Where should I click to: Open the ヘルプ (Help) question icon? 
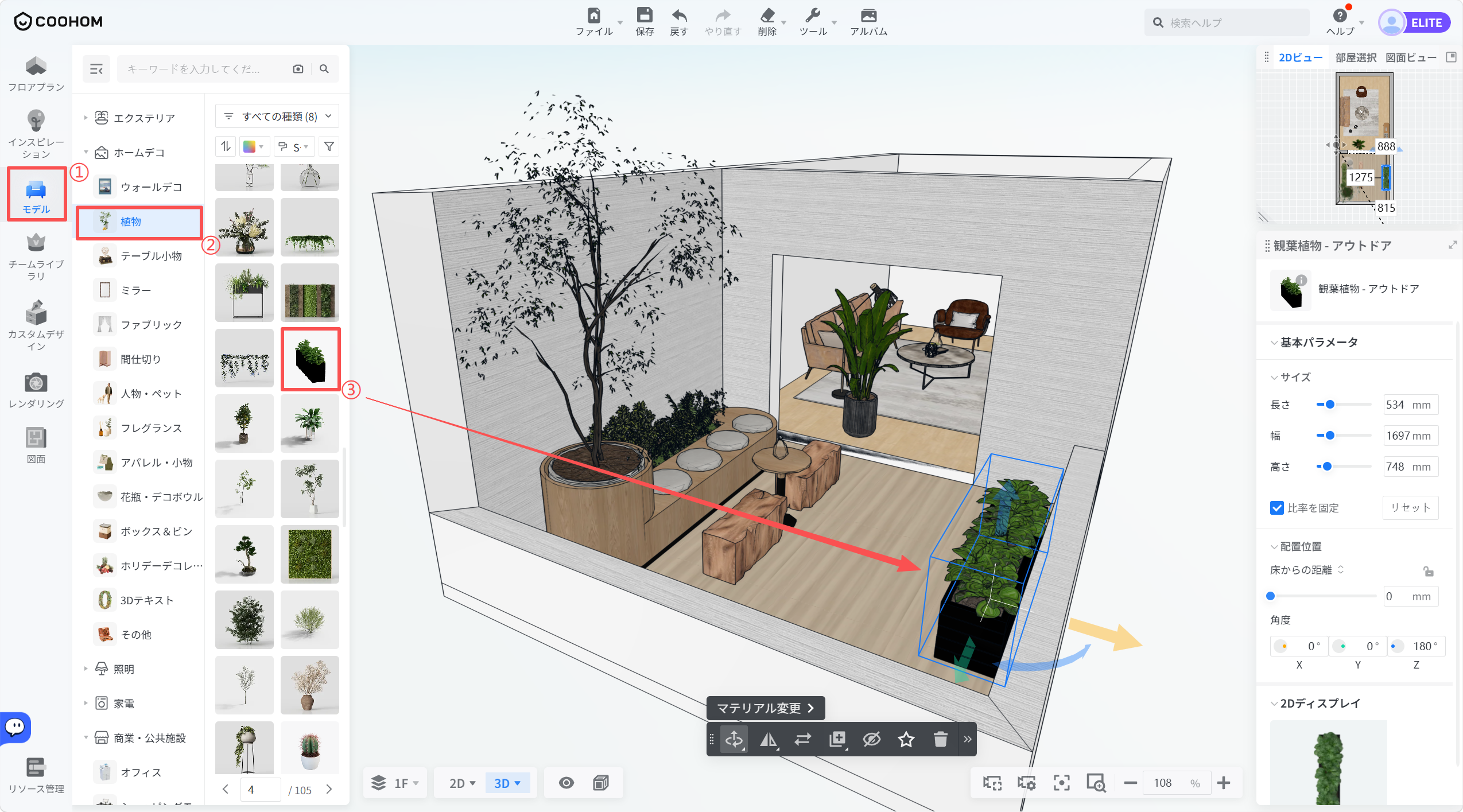click(x=1340, y=15)
